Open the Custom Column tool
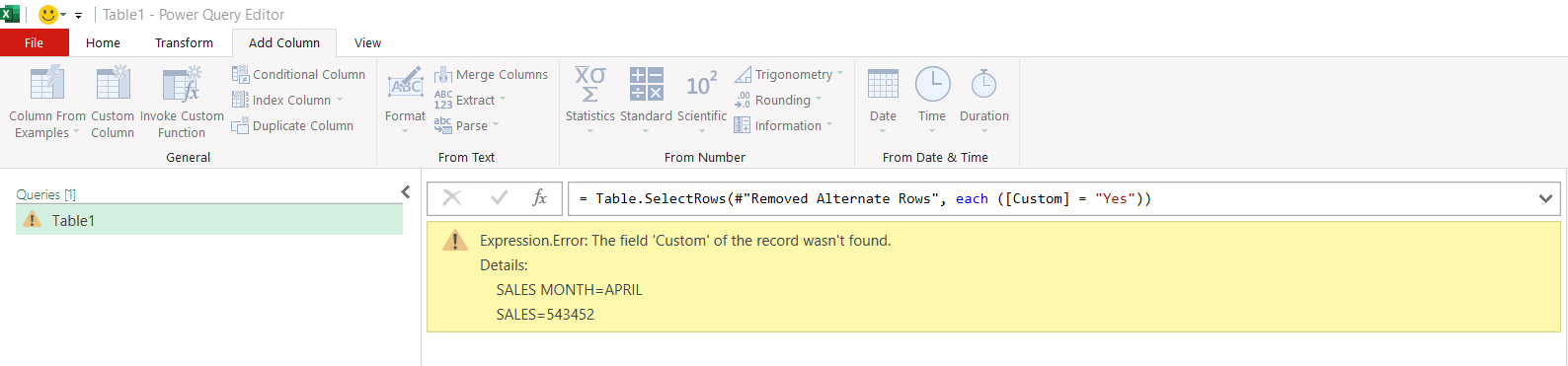 coord(113,85)
